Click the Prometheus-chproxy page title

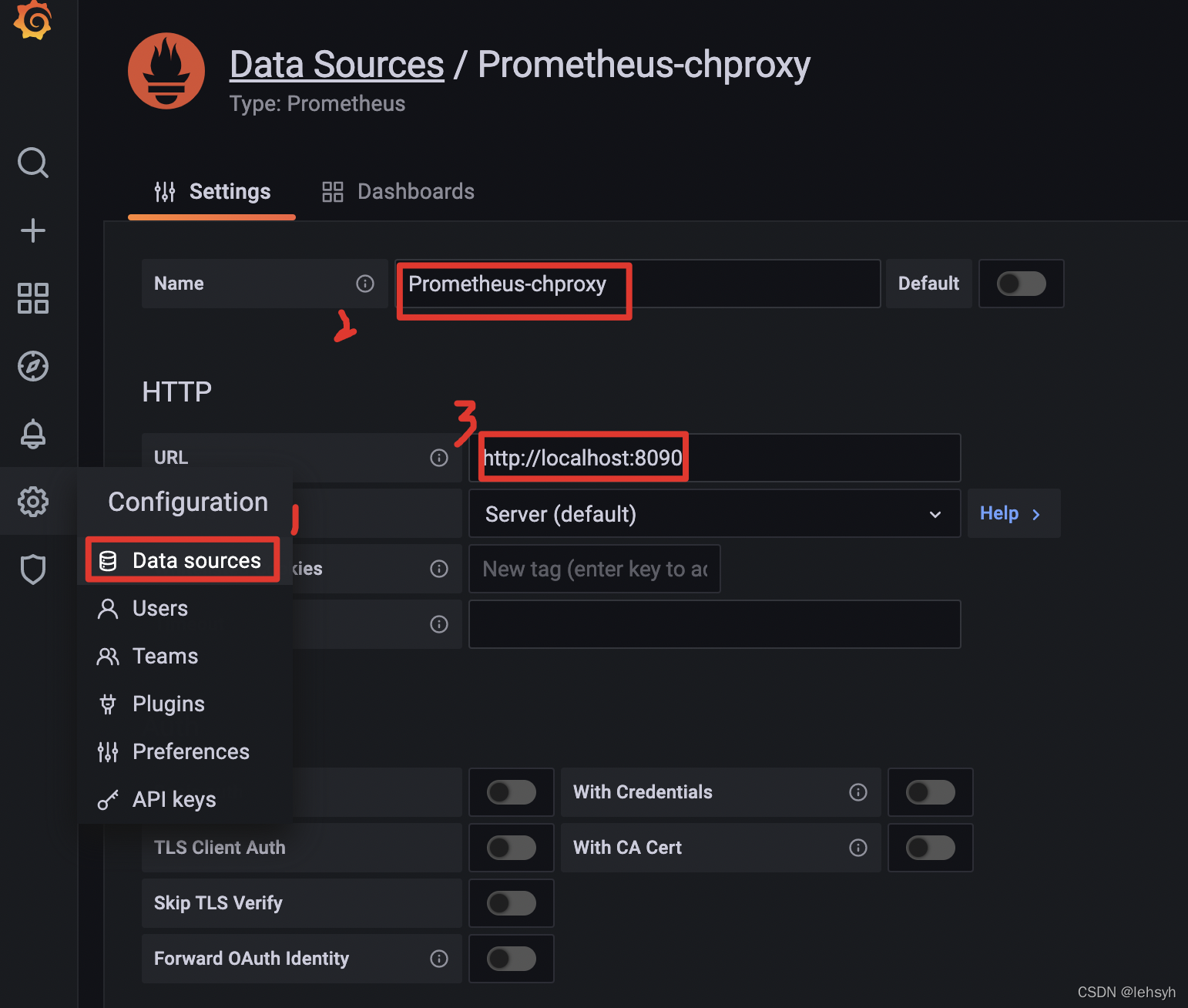click(x=644, y=65)
